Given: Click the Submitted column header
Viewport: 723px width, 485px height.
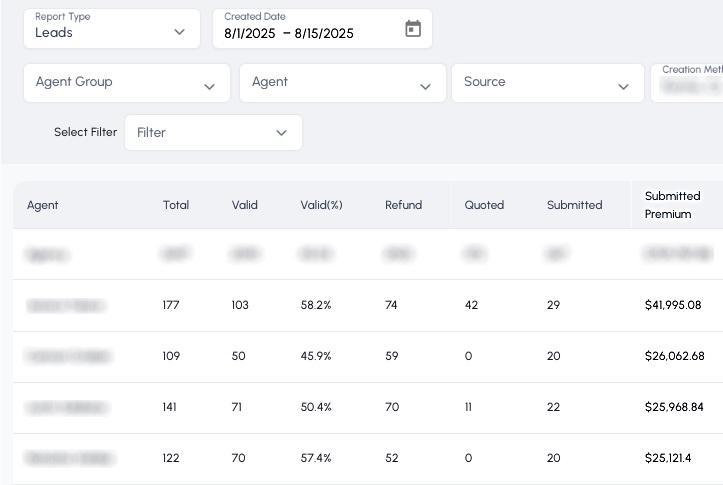Looking at the screenshot, I should pyautogui.click(x=574, y=205).
